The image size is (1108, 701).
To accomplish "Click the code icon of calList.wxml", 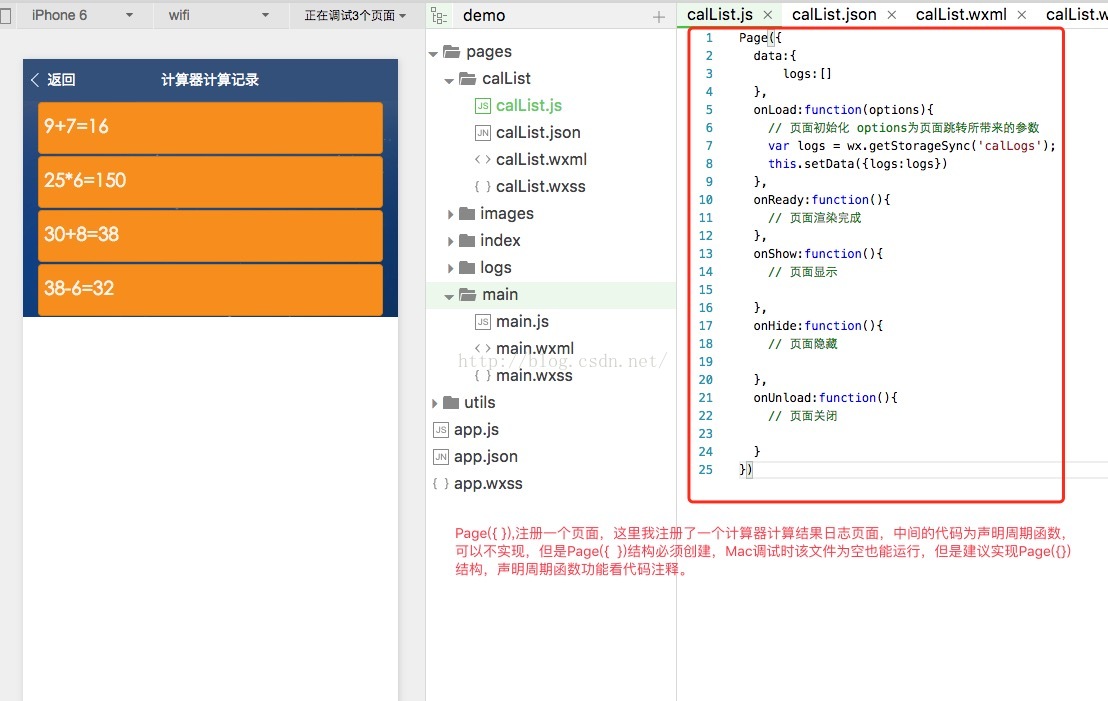I will 482,160.
